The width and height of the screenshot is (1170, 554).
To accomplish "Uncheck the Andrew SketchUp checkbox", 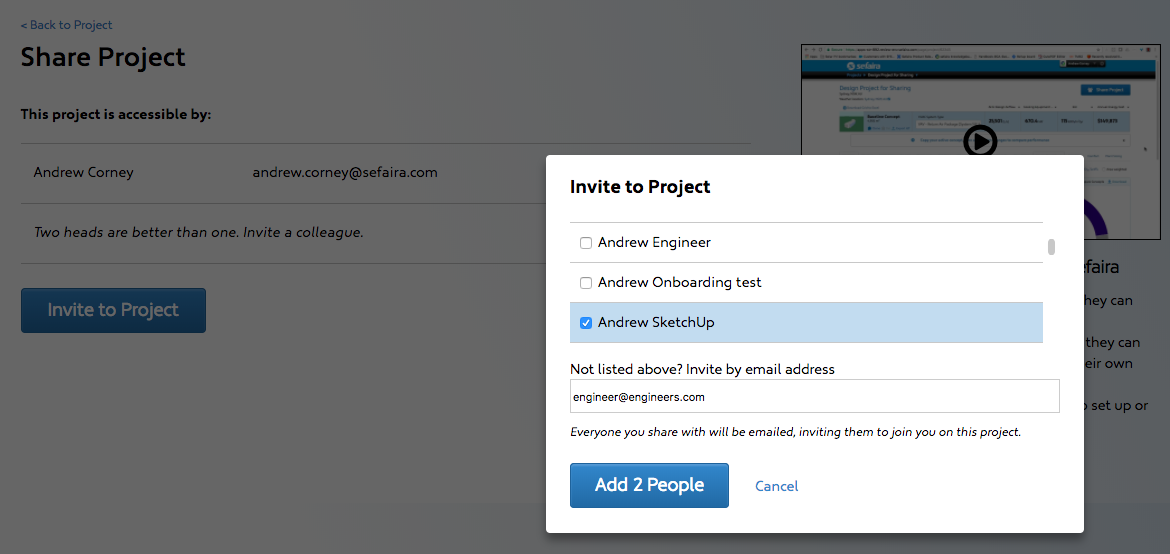I will pyautogui.click(x=586, y=323).
